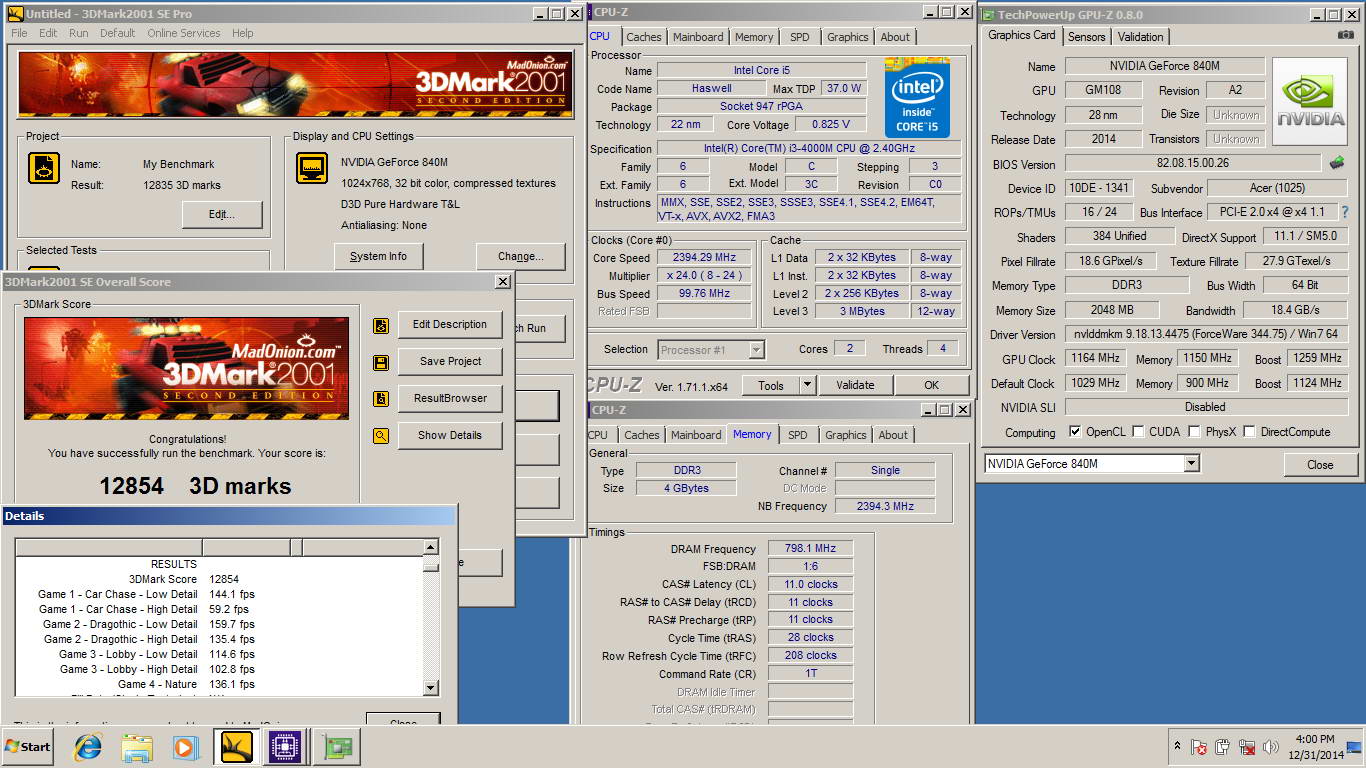The image size is (1366, 768).
Task: Click the icon beside Edit Description
Action: coord(381,325)
